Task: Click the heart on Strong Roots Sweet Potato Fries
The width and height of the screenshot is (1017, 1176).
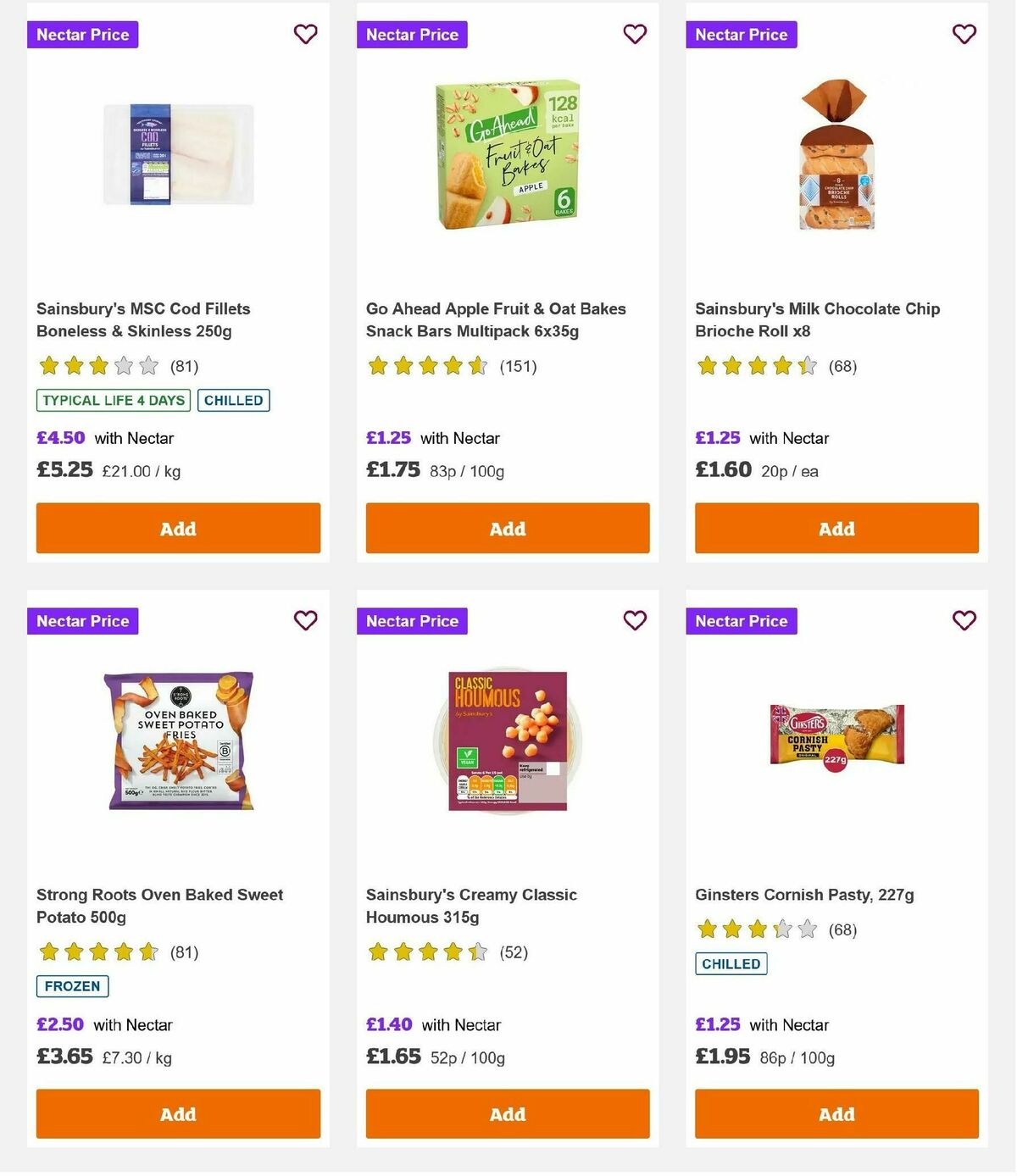Action: 305,620
